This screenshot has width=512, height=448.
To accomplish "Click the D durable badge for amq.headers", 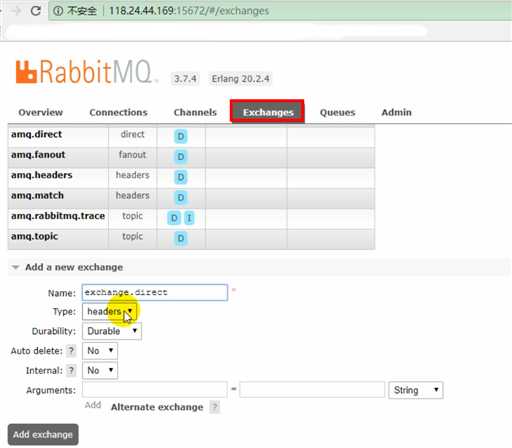I will [x=181, y=177].
